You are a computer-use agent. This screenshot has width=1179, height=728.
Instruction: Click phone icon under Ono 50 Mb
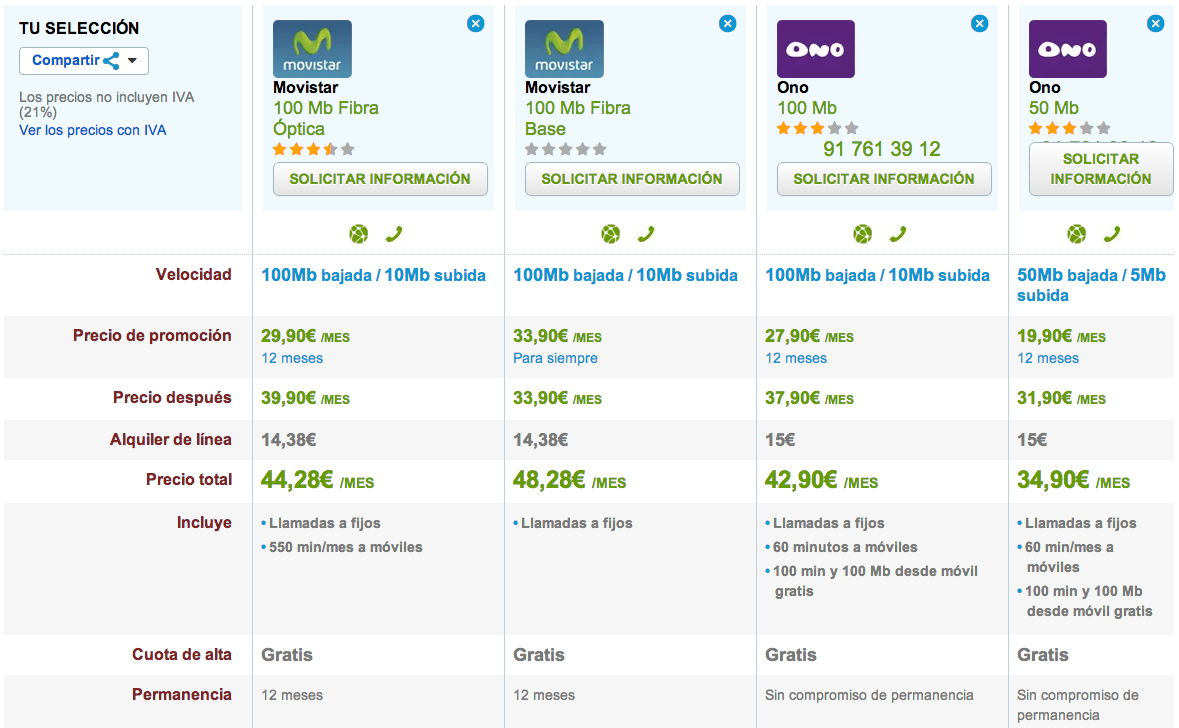click(1112, 234)
